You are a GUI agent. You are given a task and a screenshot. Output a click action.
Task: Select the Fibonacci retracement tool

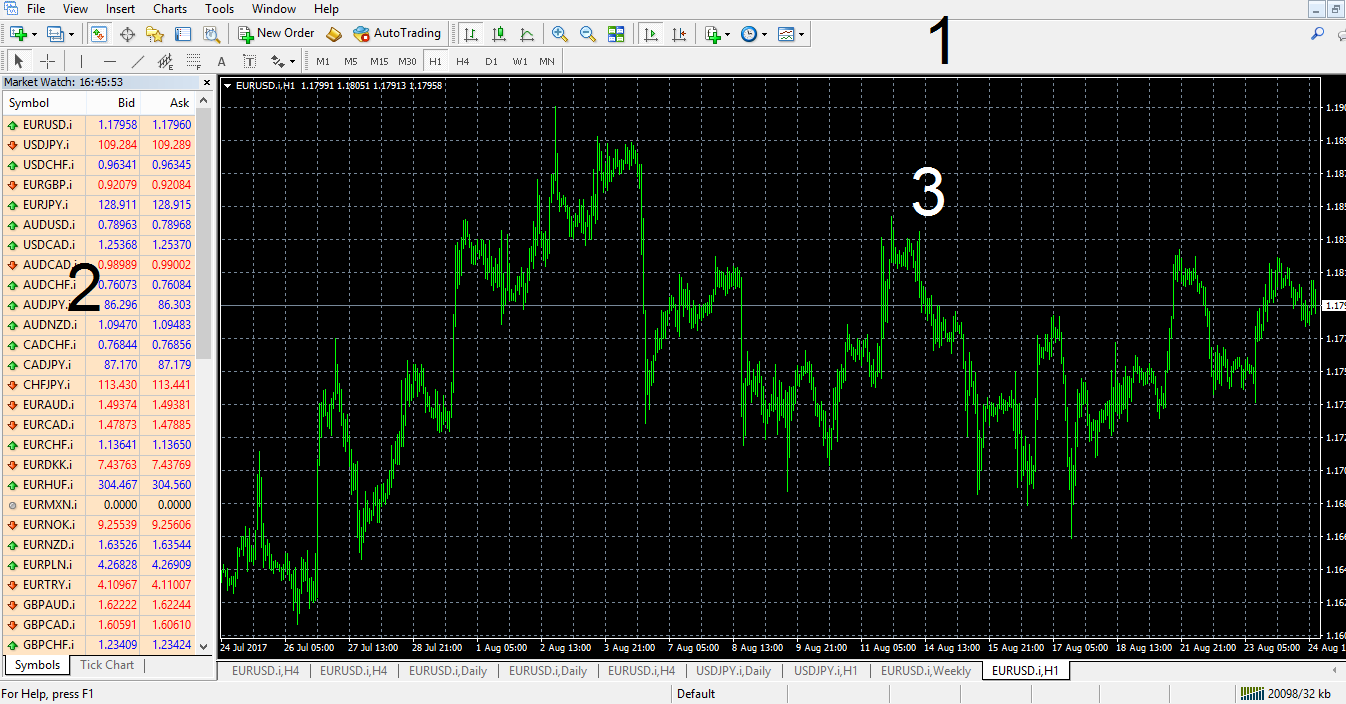pyautogui.click(x=192, y=61)
